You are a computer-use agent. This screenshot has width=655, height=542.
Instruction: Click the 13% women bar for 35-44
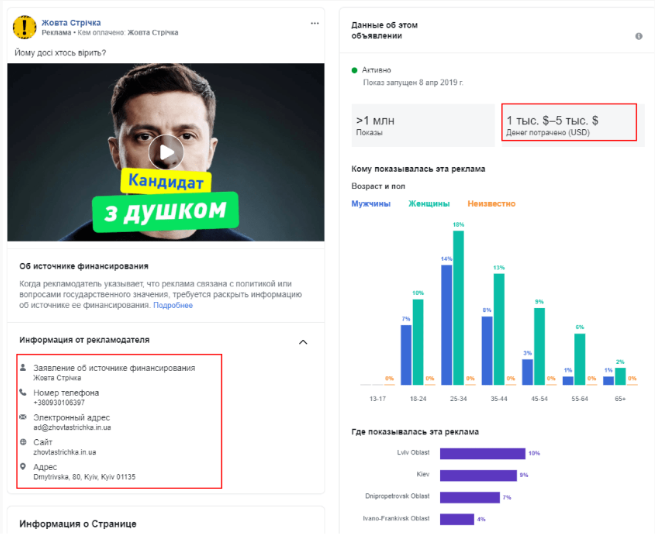[499, 329]
